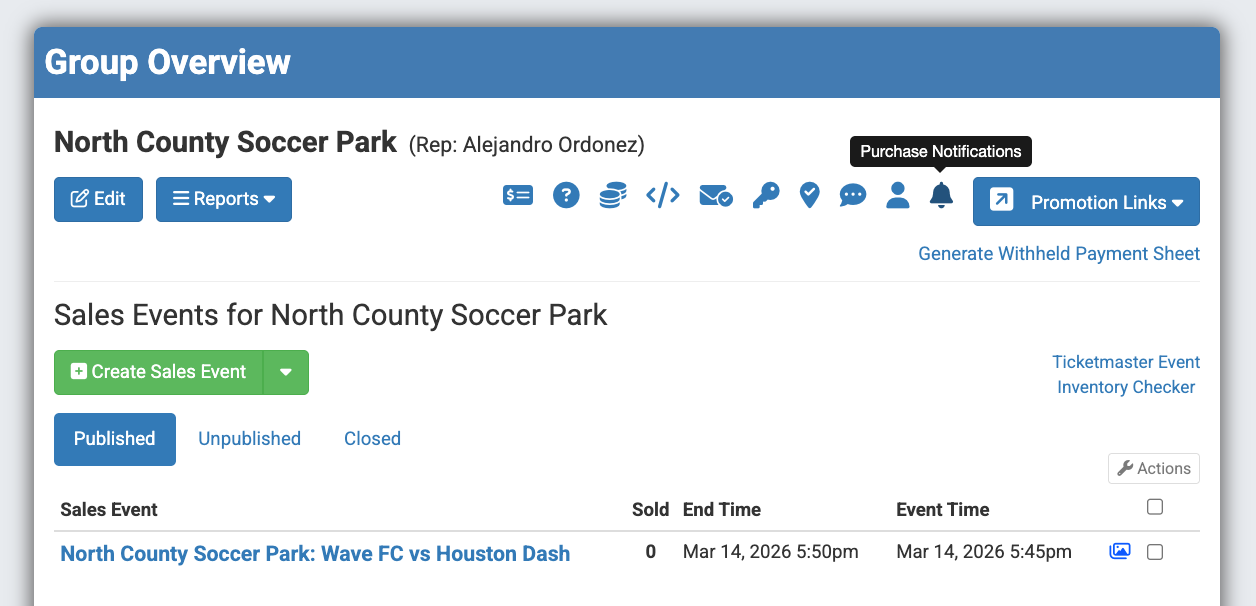Click the dollar bill payment icon
Screen dimensions: 1256x606
coord(518,196)
